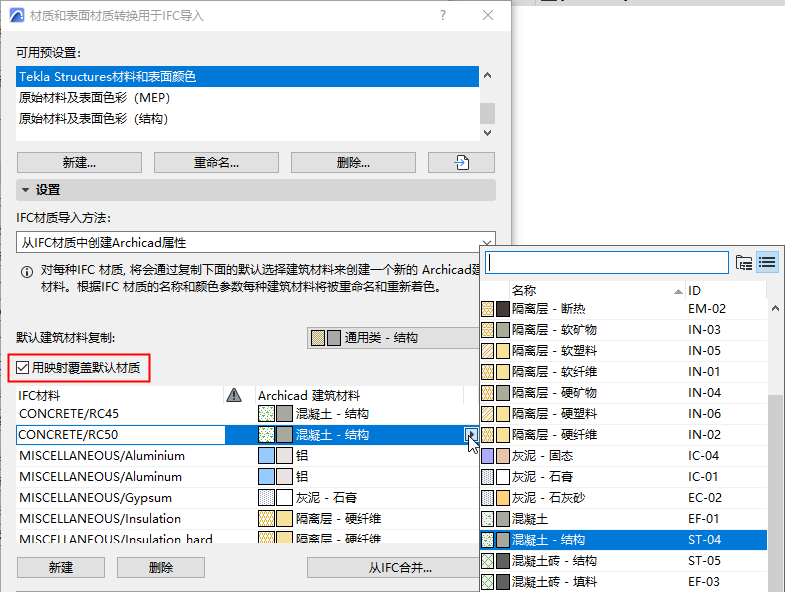Select CONCRETE/RC45 row
Image resolution: width=785 pixels, height=592 pixels.
[x=247, y=414]
